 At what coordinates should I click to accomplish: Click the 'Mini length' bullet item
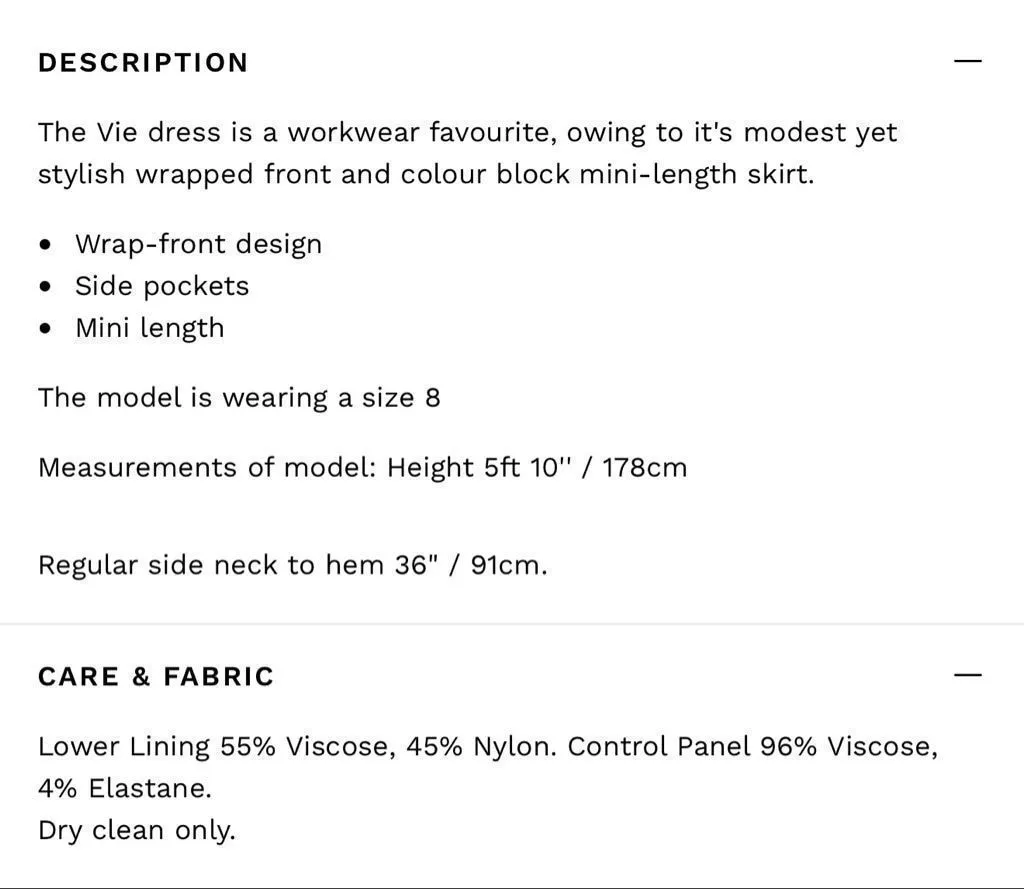tap(150, 328)
